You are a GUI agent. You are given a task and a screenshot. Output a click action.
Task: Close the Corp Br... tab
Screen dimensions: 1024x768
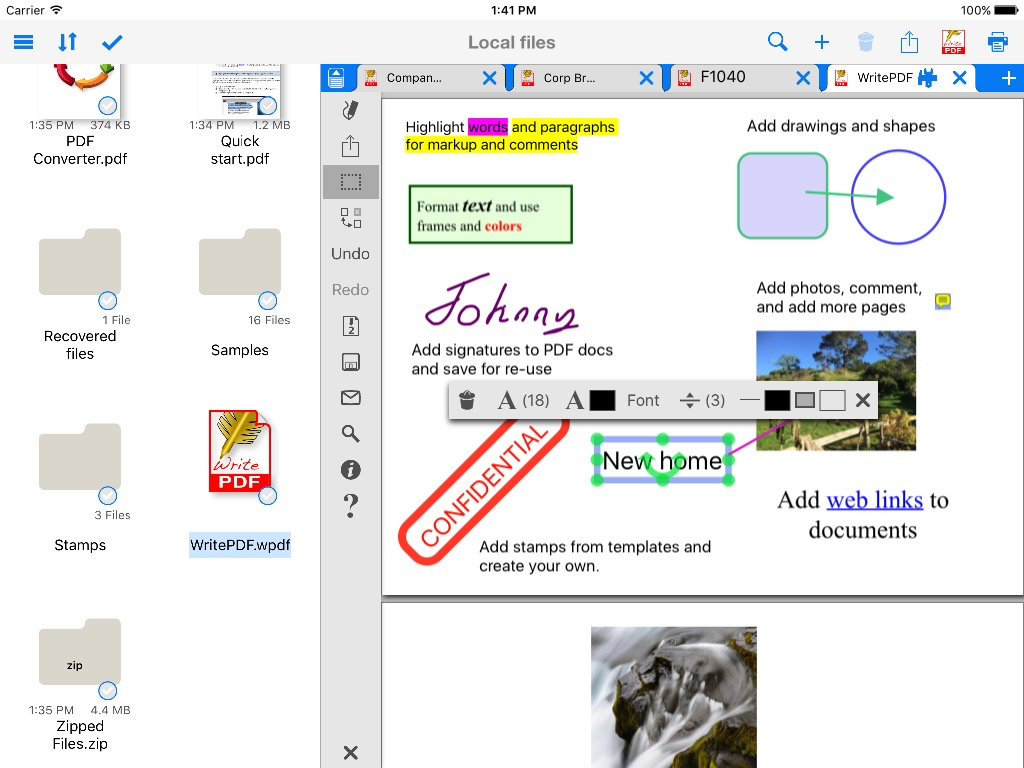[x=646, y=78]
